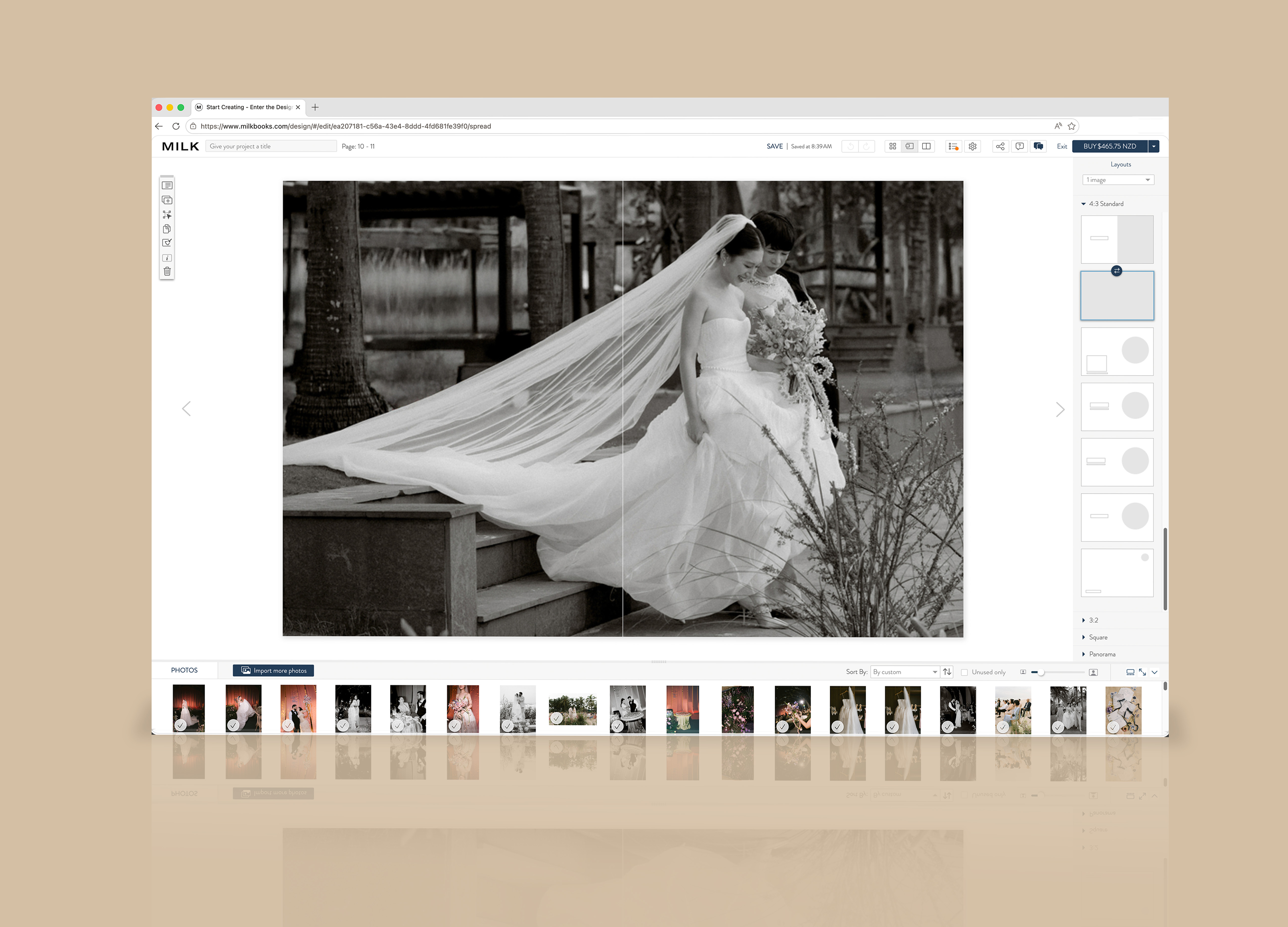This screenshot has height=927, width=1288.
Task: Click the small thumbnail size icon
Action: [1023, 672]
